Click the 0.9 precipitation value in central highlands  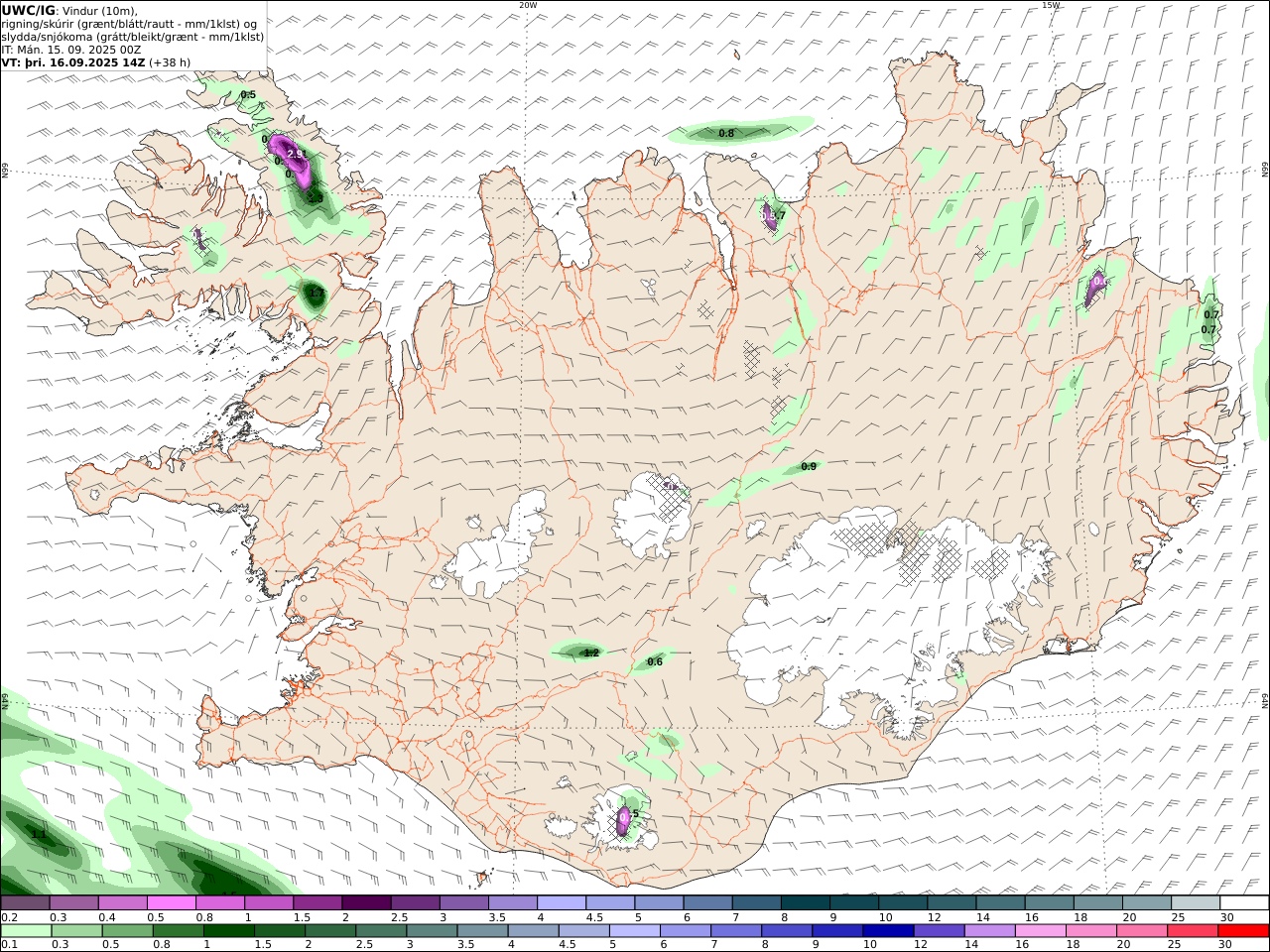(x=809, y=467)
